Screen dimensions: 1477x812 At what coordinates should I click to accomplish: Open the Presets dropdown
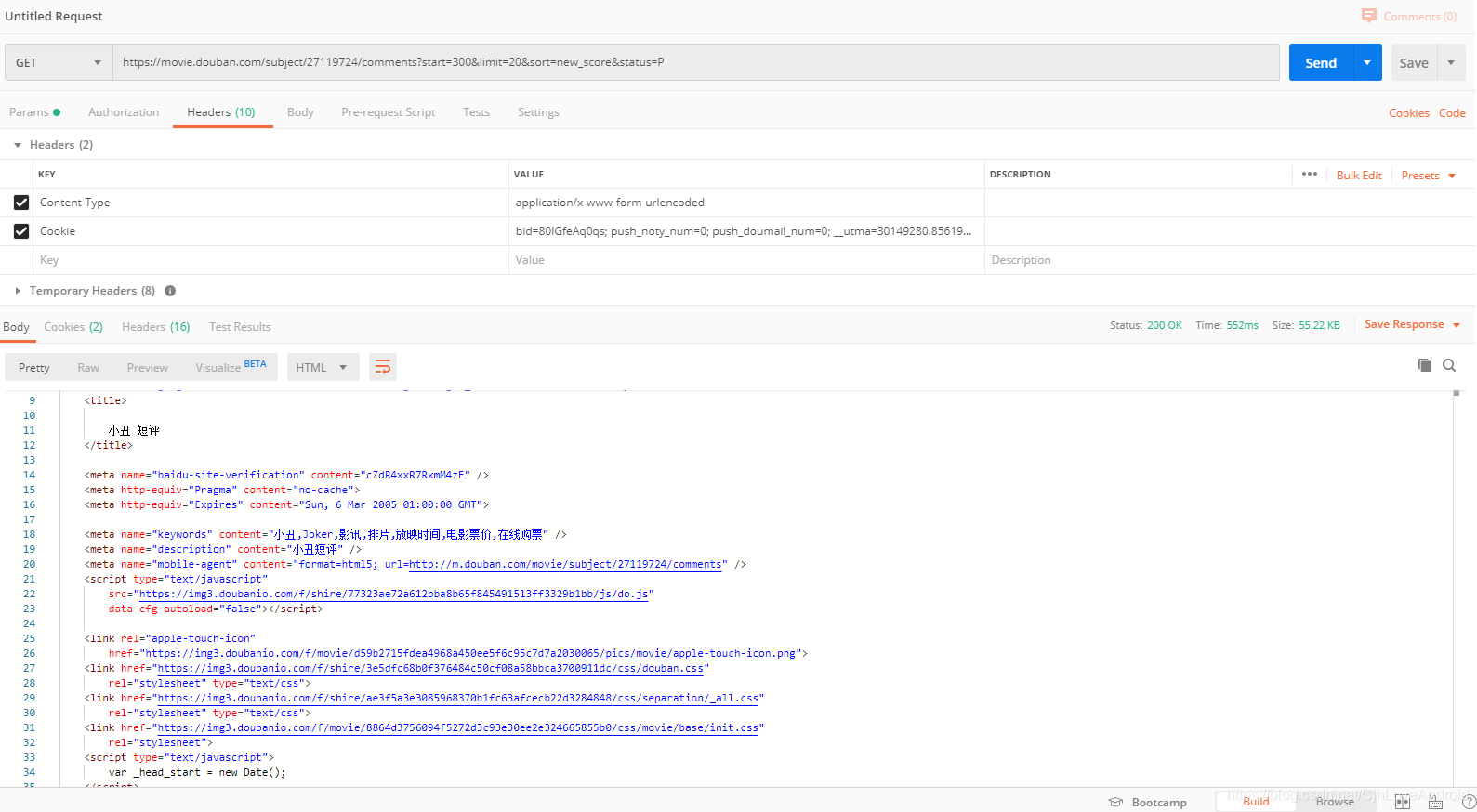click(x=1429, y=176)
